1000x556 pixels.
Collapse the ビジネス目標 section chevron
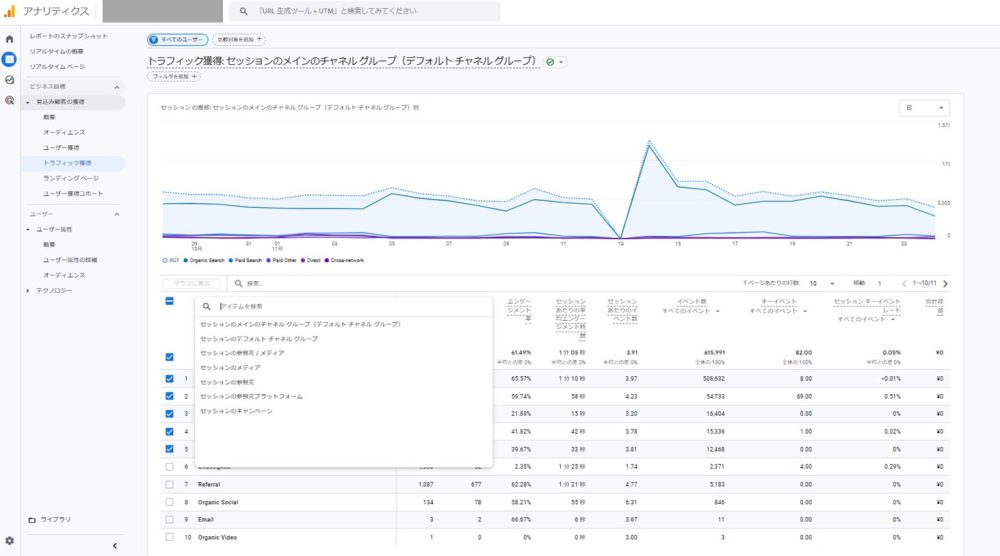117,87
